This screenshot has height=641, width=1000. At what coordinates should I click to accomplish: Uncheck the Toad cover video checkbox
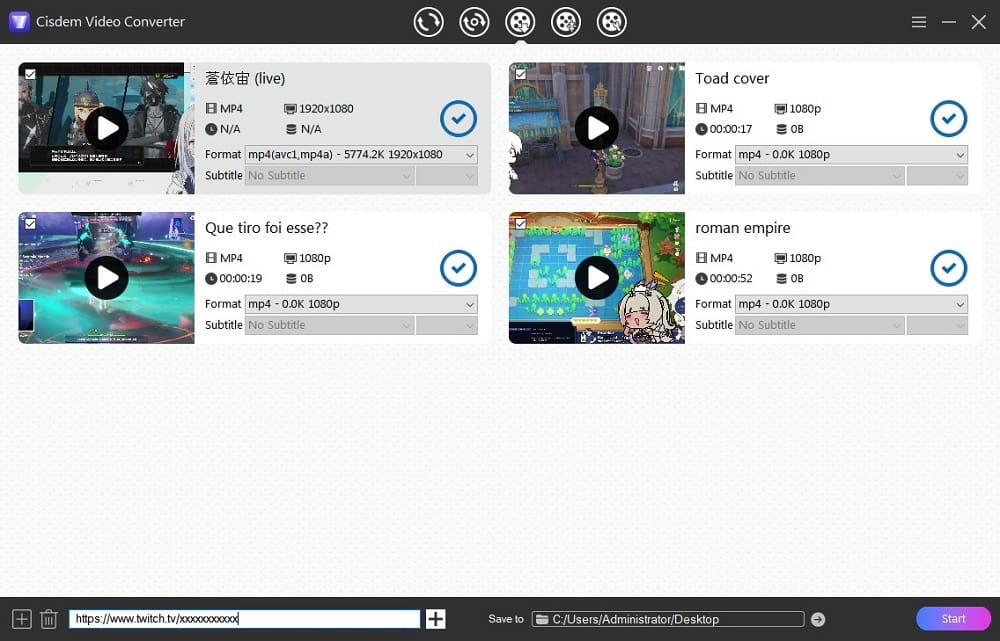(520, 72)
